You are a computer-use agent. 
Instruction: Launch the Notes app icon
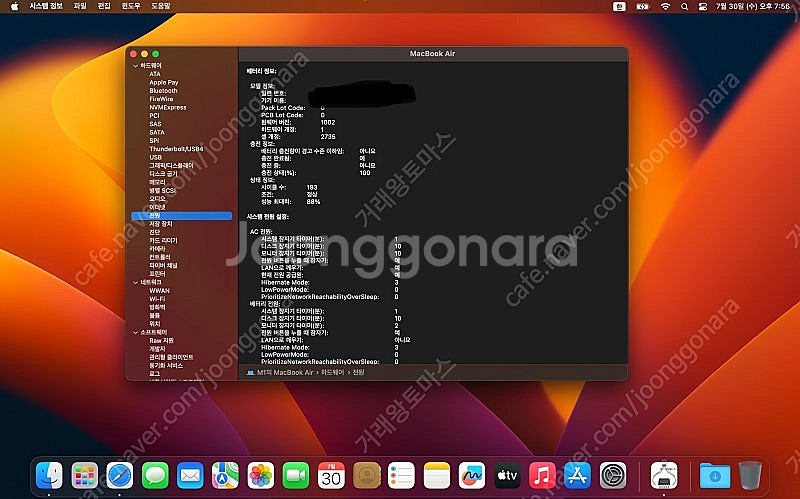[437, 476]
